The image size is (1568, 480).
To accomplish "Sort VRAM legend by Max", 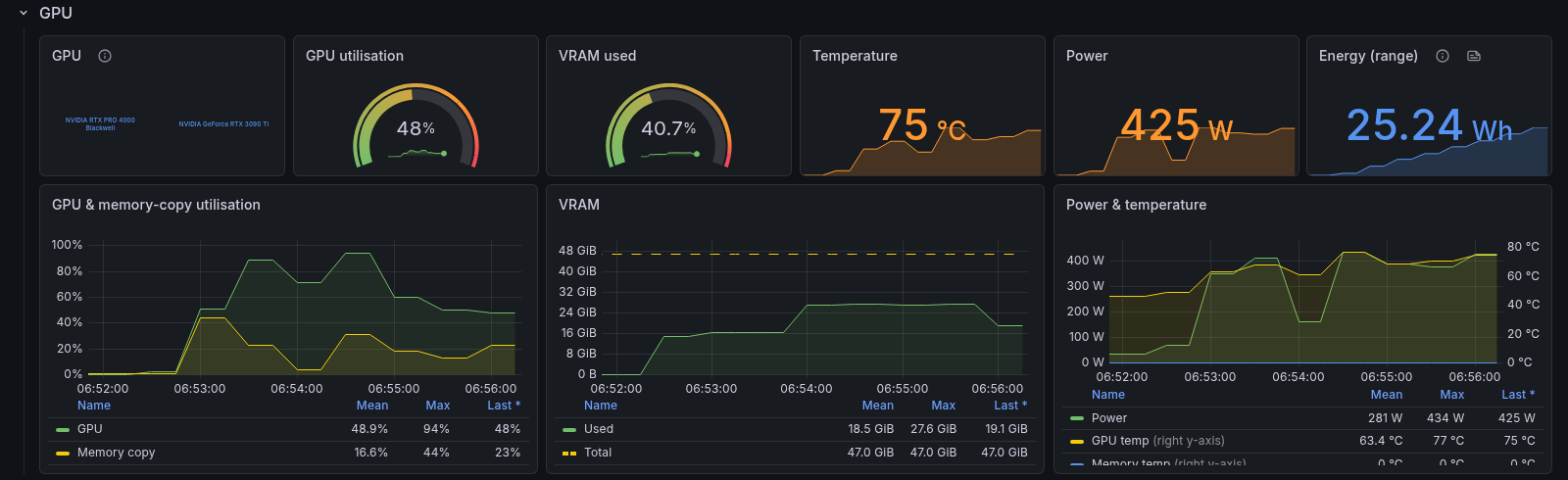I will [x=944, y=406].
